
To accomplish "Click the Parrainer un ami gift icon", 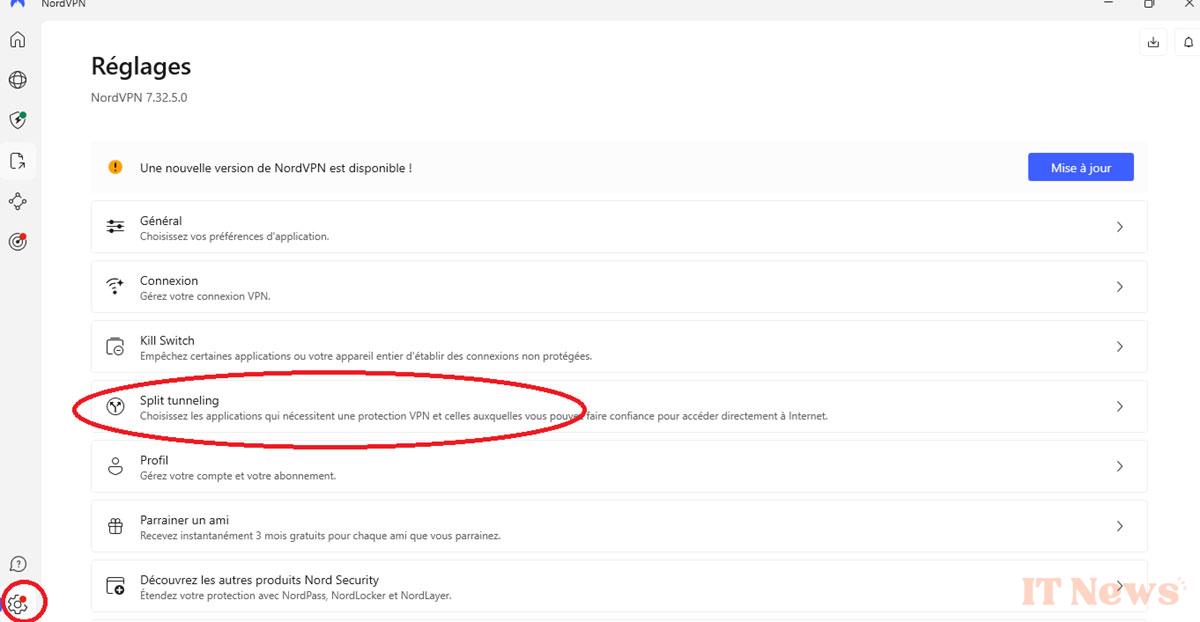I will pos(116,526).
